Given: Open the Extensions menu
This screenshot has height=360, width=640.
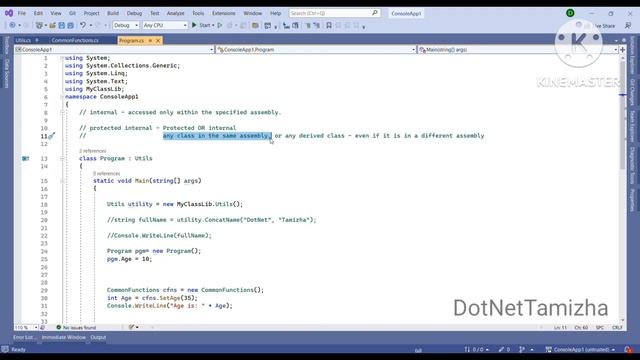Looking at the screenshot, I should [224, 13].
